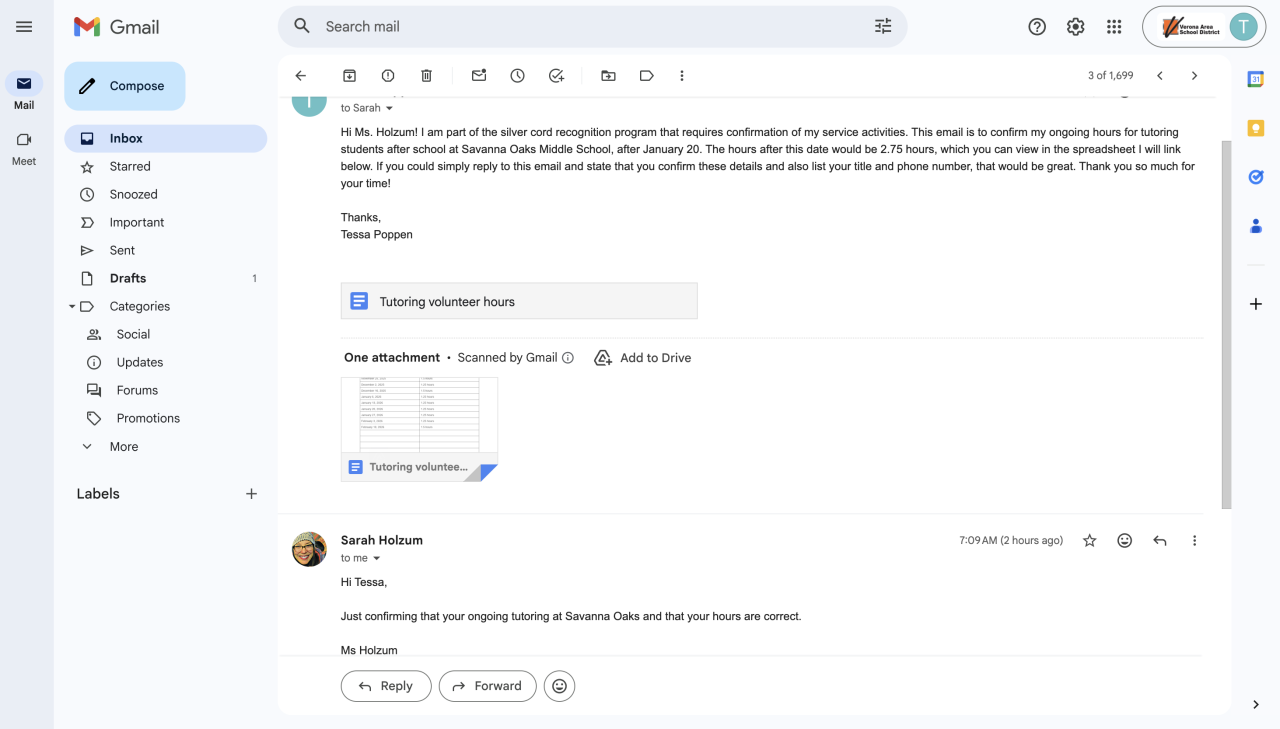Report this email as spam
This screenshot has width=1280, height=729.
(x=388, y=76)
